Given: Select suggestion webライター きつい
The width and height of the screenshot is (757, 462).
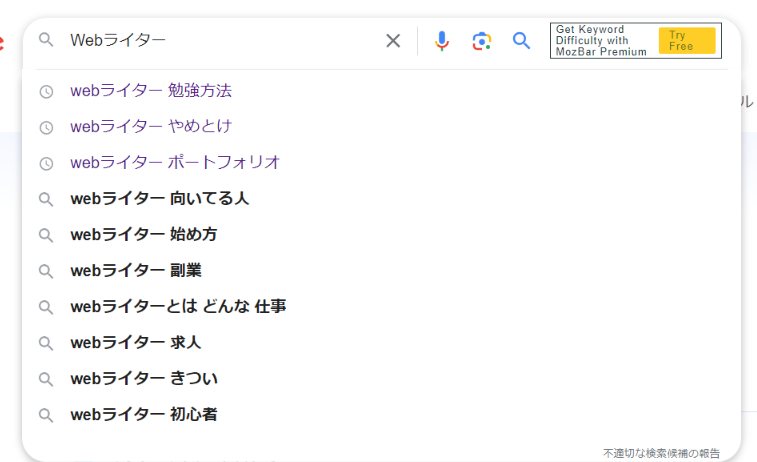Looking at the screenshot, I should click(x=144, y=379).
